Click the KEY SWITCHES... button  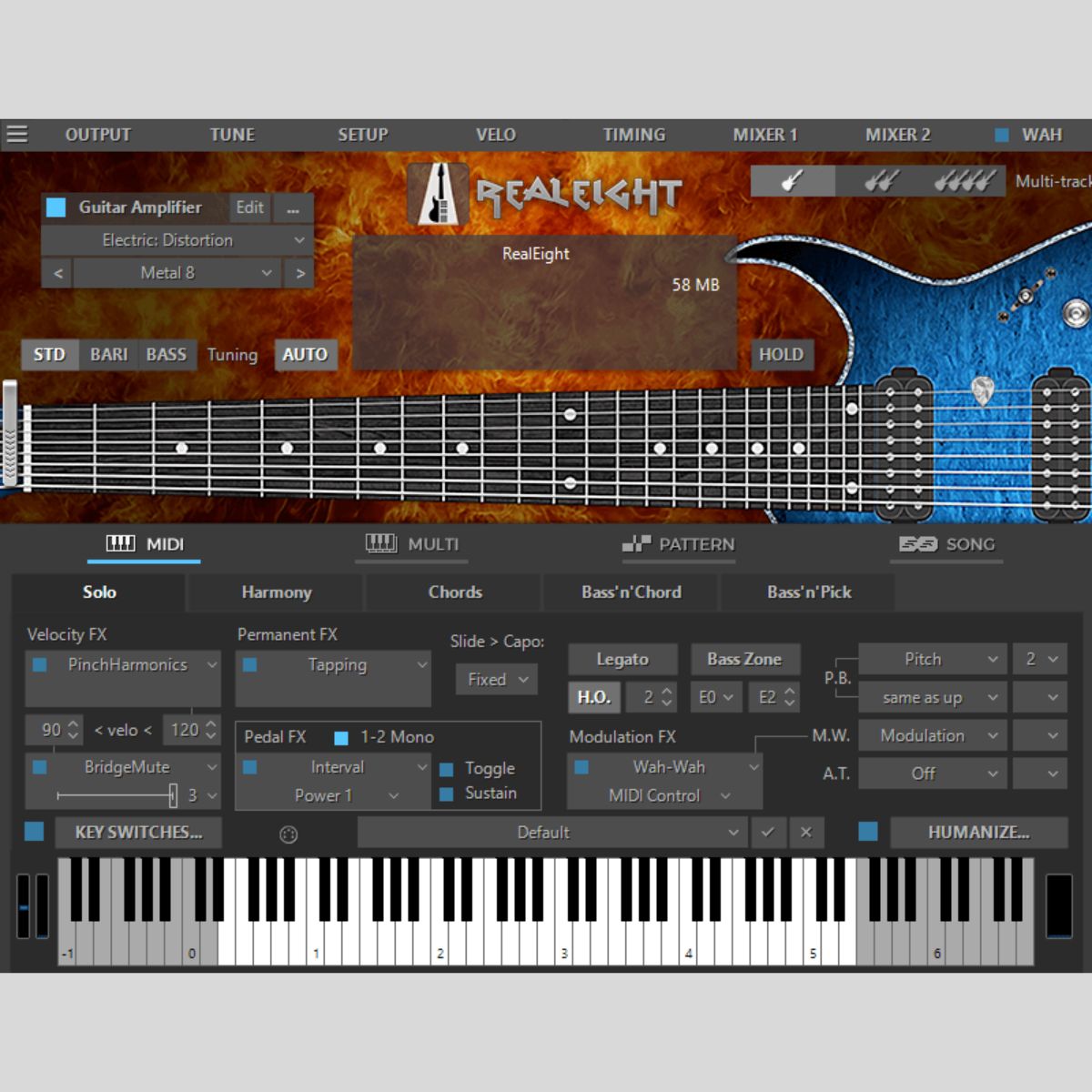[138, 833]
